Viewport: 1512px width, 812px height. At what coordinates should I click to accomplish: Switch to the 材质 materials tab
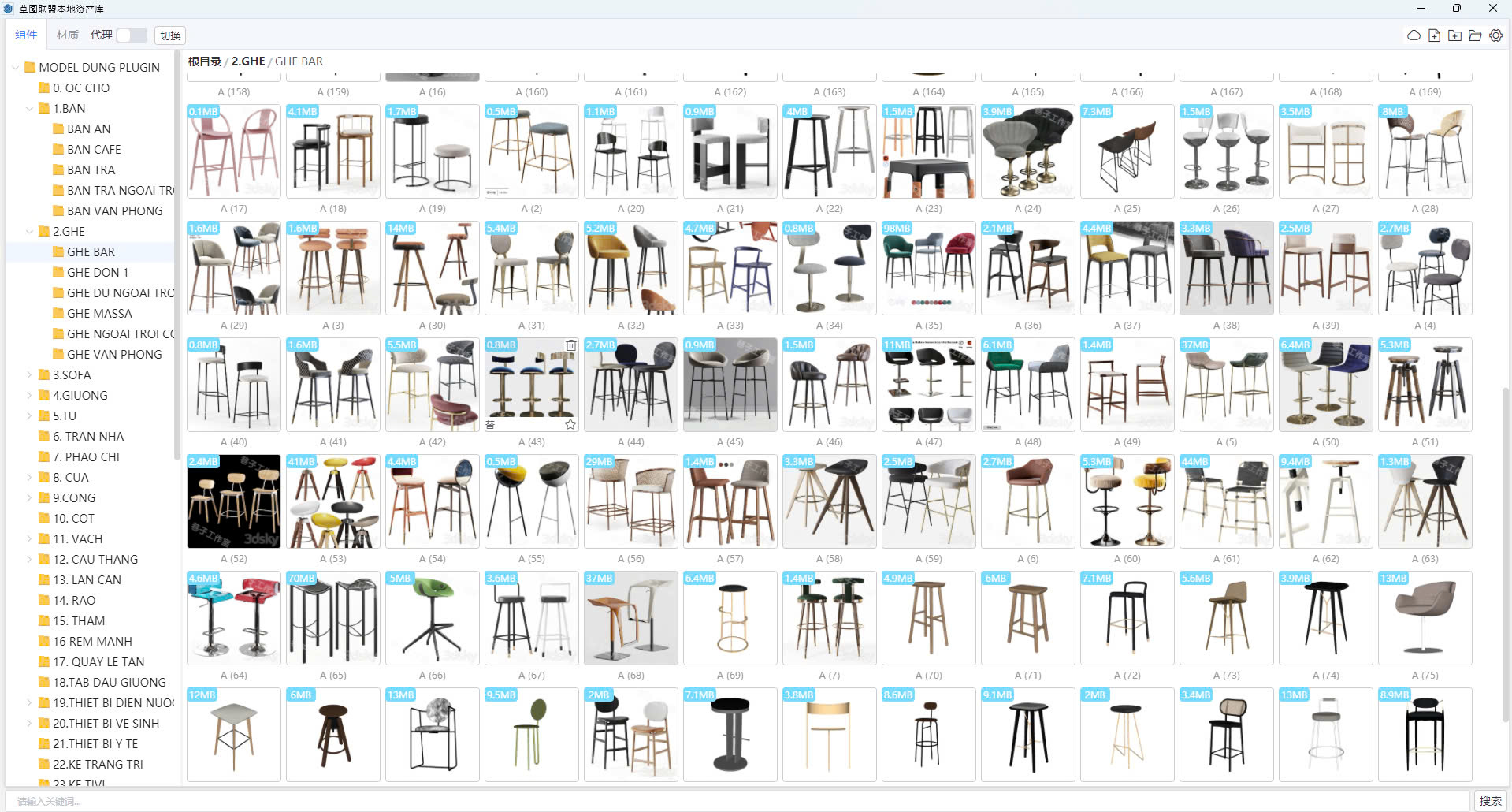point(68,35)
